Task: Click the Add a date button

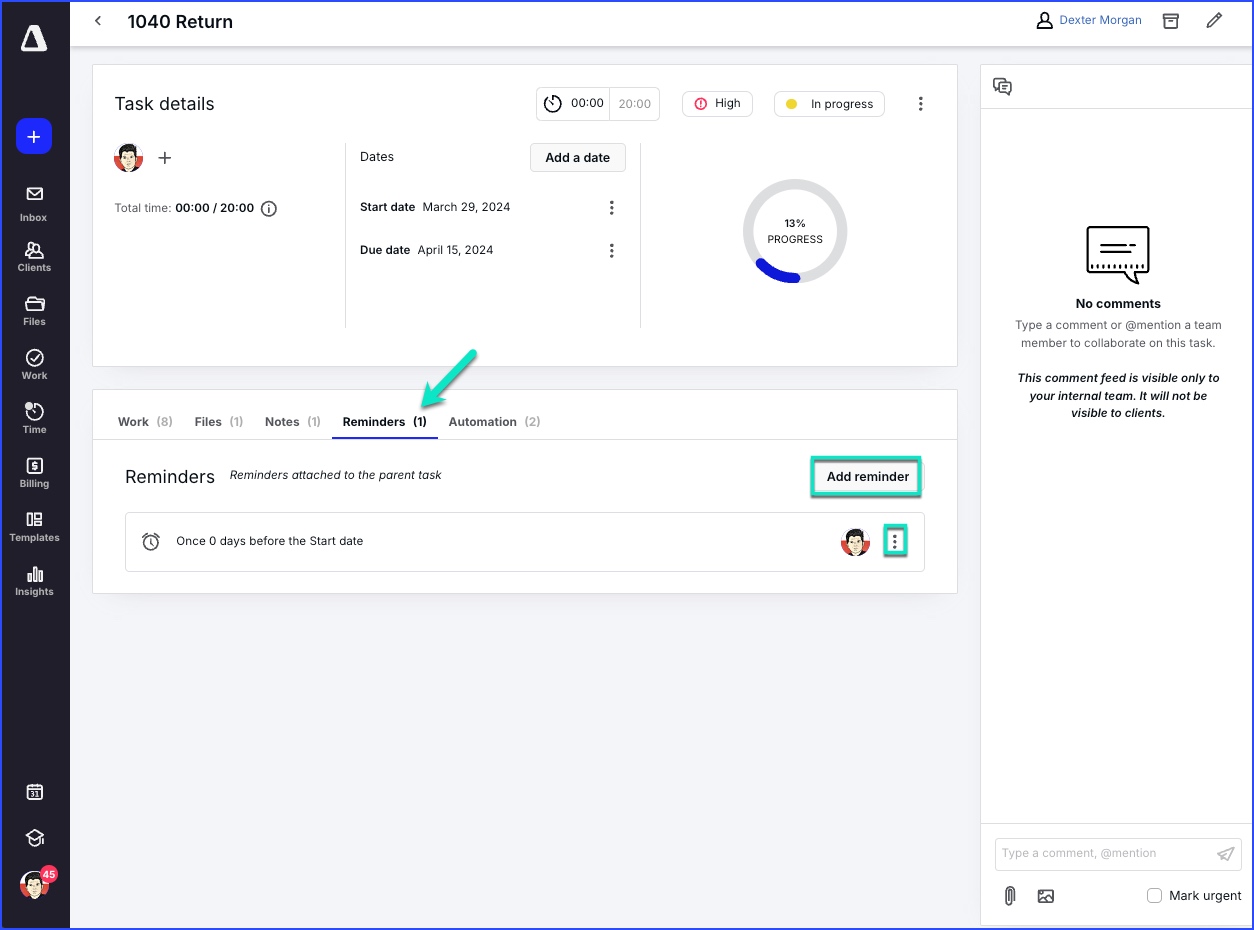Action: (x=577, y=157)
